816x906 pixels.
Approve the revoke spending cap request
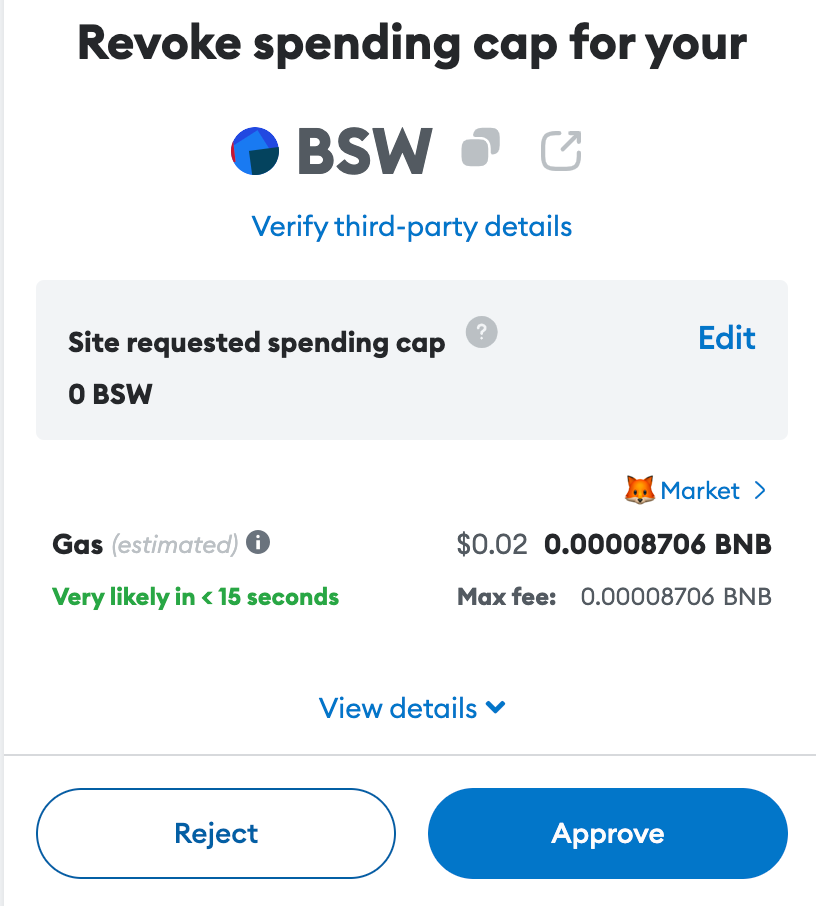[x=608, y=834]
